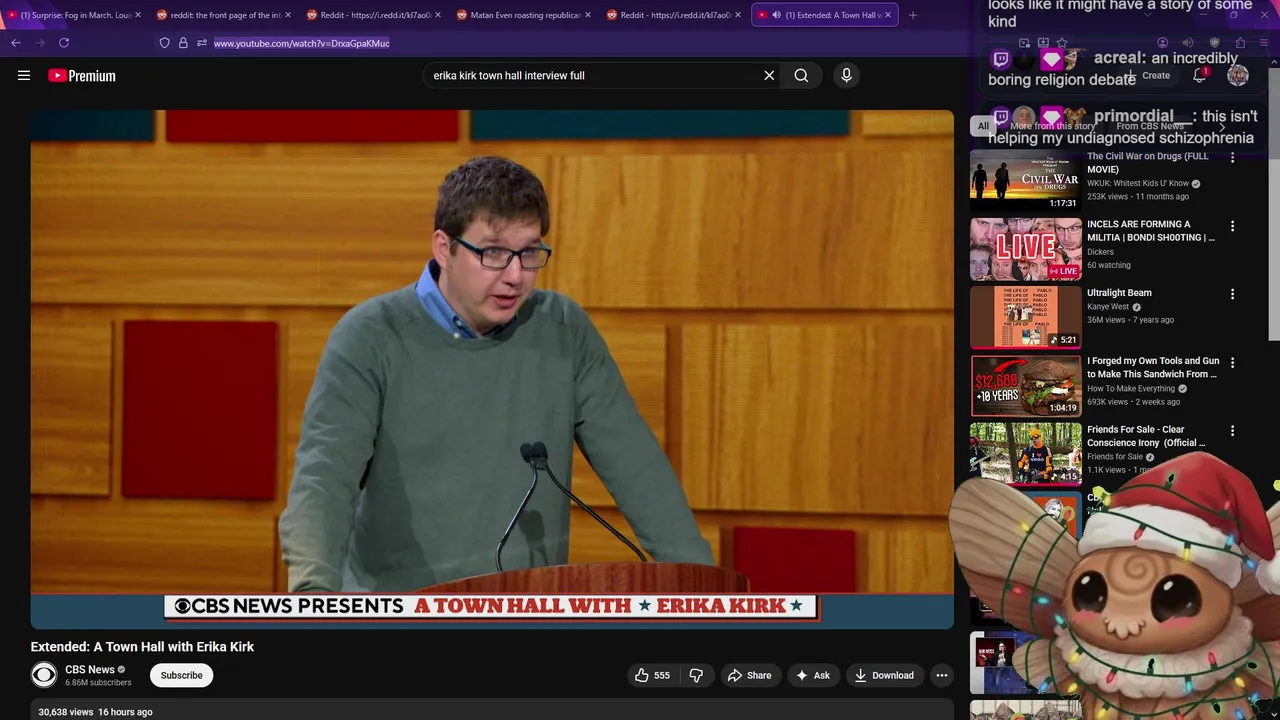Clear the search query with the X
The width and height of the screenshot is (1280, 720).
[769, 75]
